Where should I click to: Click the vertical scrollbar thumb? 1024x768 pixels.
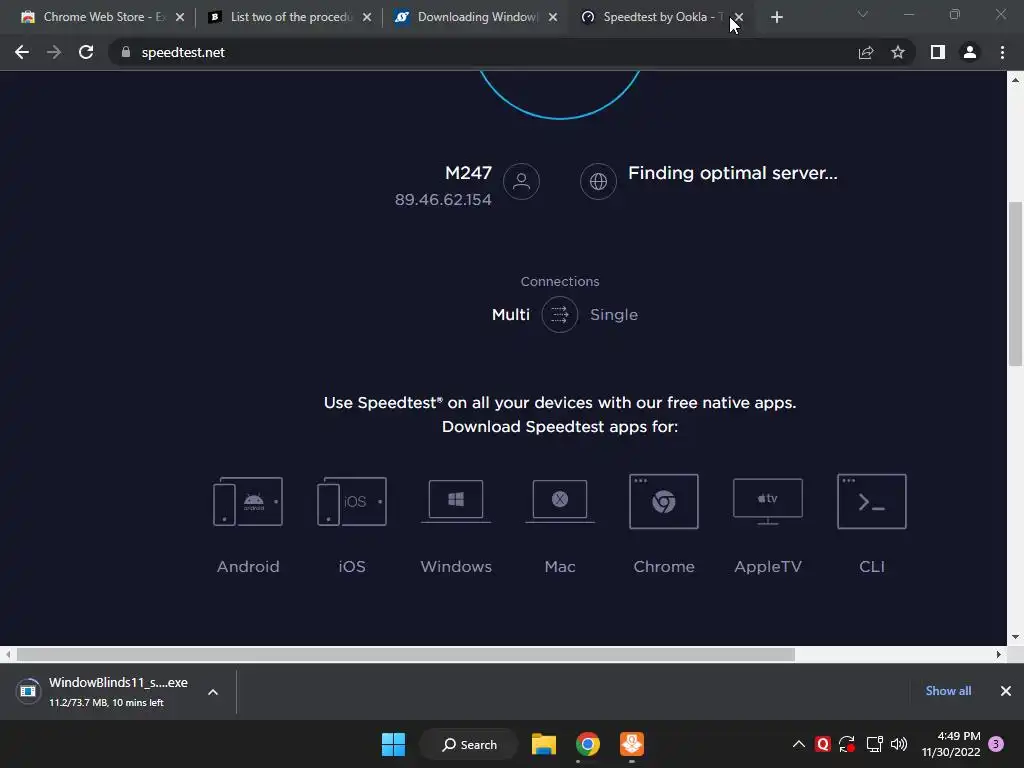click(1015, 284)
